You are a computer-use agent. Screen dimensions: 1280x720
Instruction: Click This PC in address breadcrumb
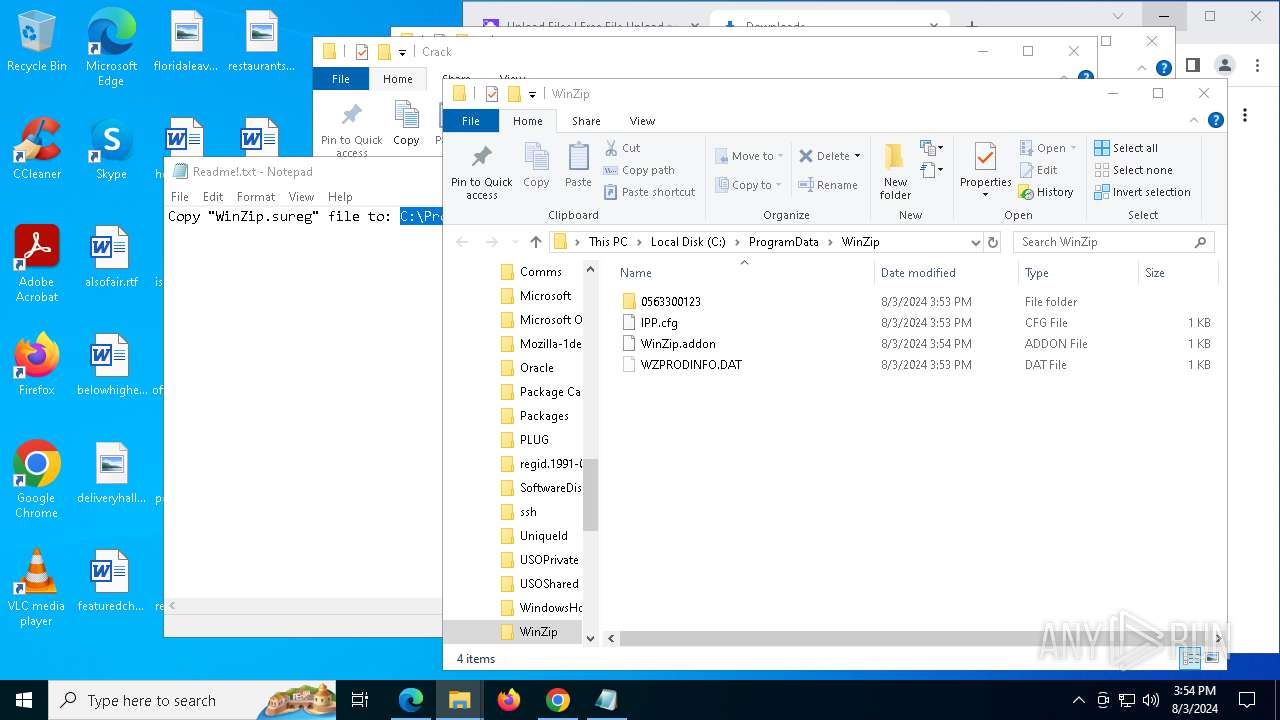608,242
